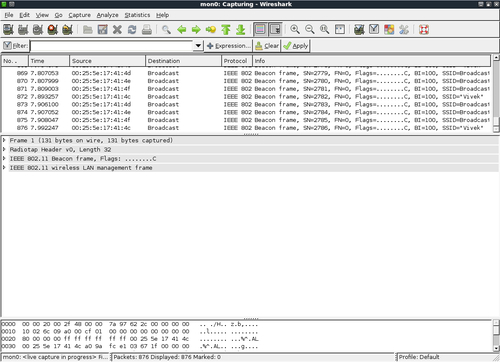Click the packets count status text
Image resolution: width=500 pixels, height=362 pixels.
(x=167, y=357)
